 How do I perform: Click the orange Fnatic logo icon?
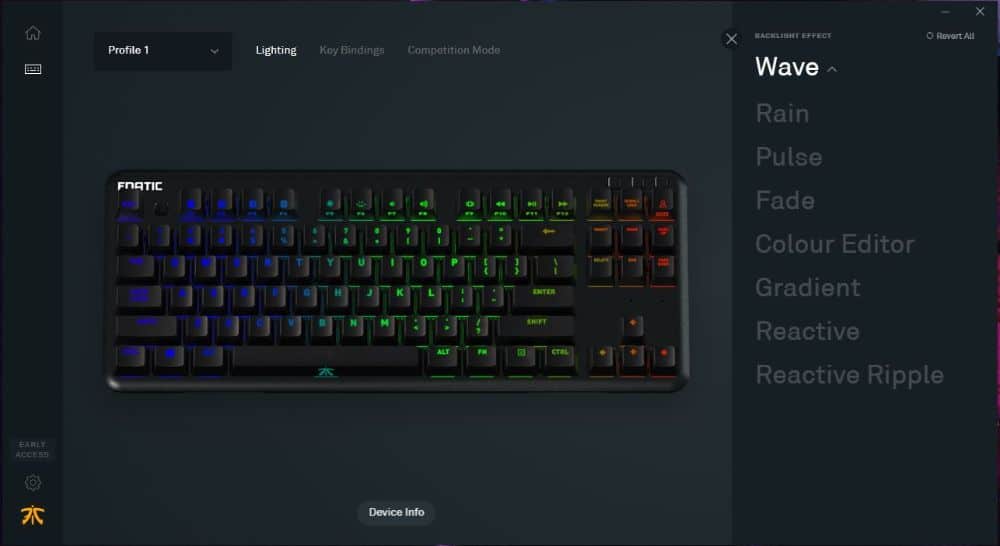[33, 515]
